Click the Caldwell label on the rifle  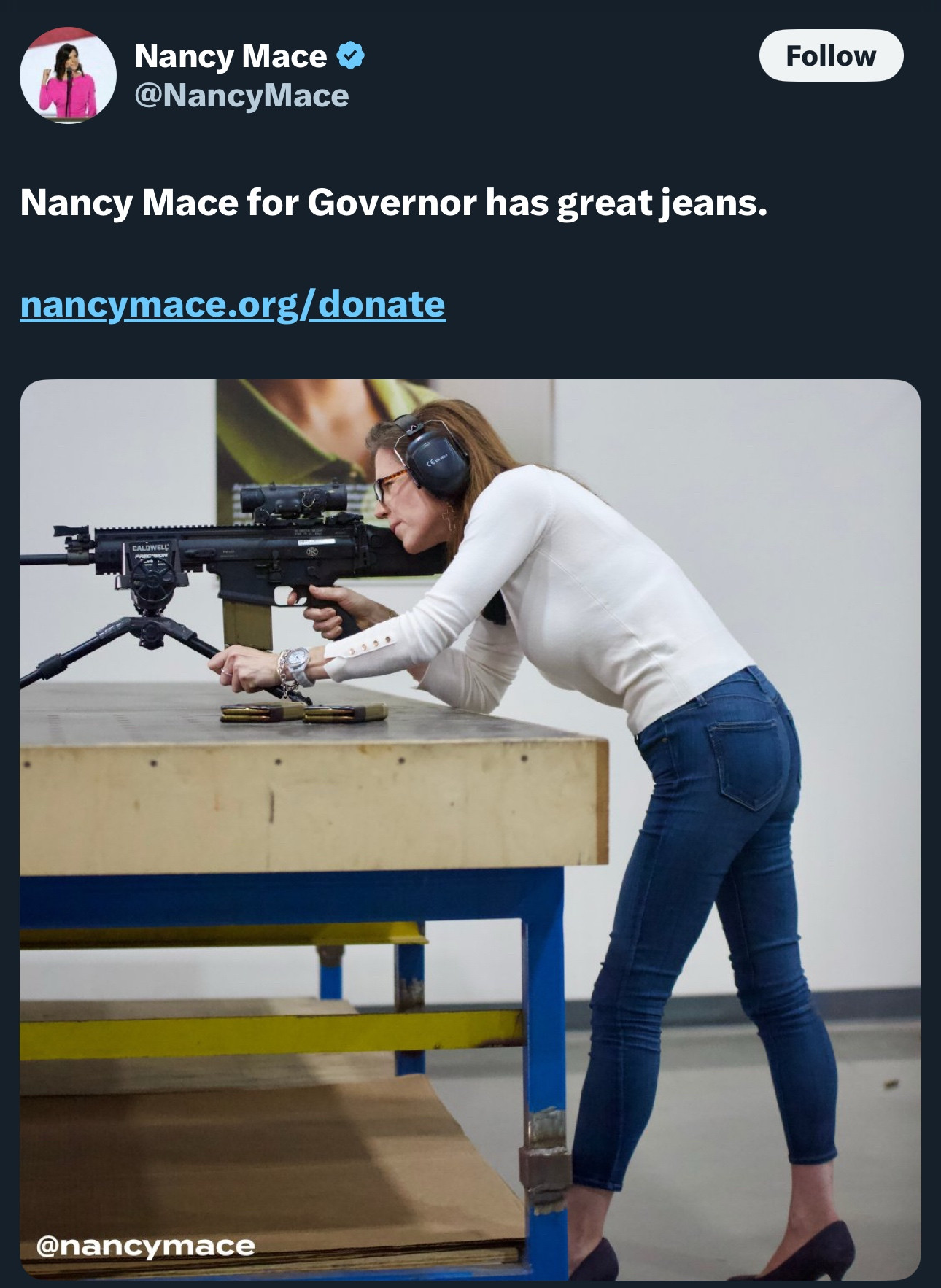pos(150,547)
